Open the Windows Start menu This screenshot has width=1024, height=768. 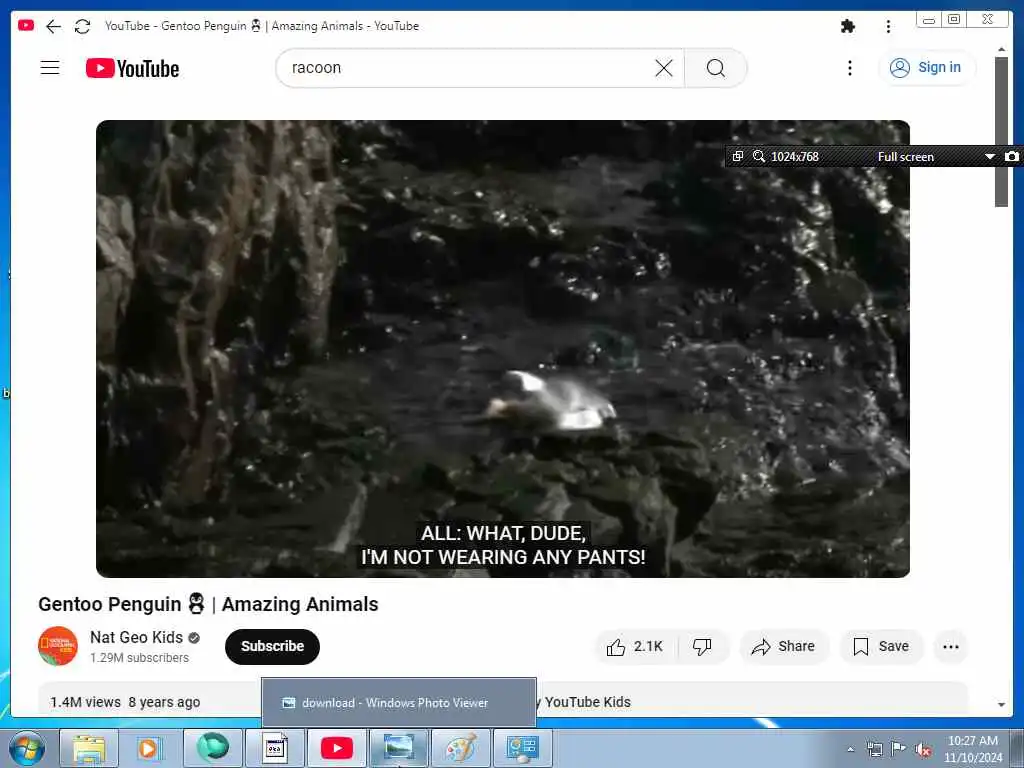(26, 748)
